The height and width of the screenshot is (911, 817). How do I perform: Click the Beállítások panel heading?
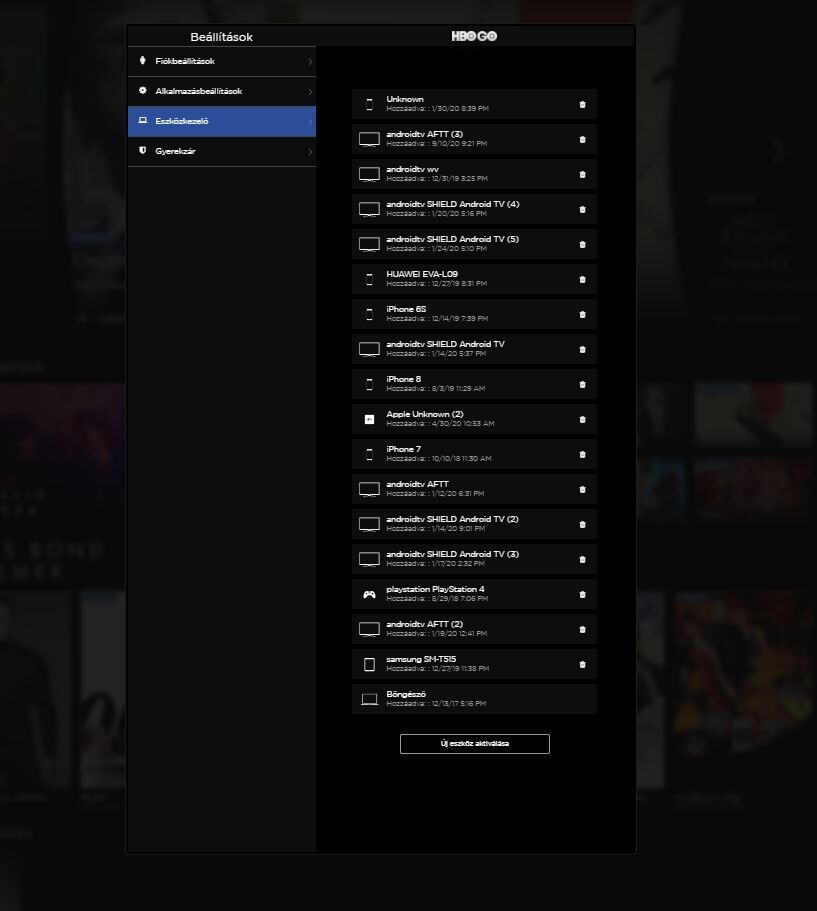(221, 37)
